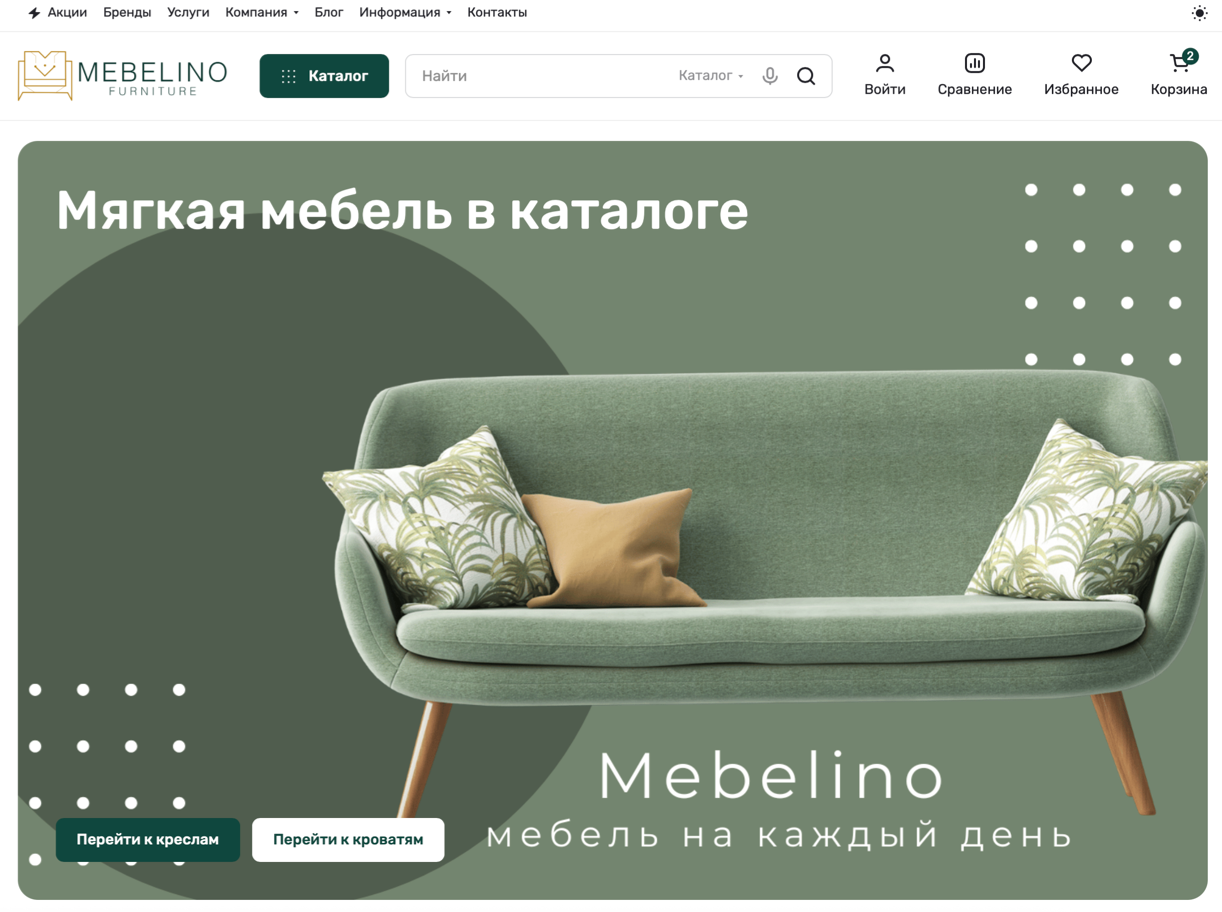Expand the Компания dropdown menu
The width and height of the screenshot is (1222, 912).
coord(262,13)
